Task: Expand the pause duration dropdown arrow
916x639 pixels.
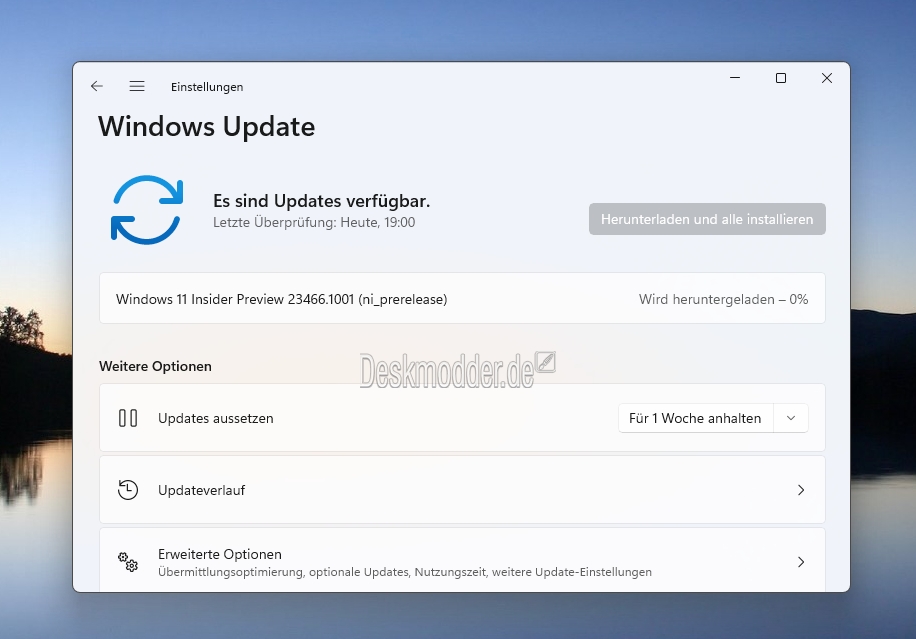Action: click(791, 418)
